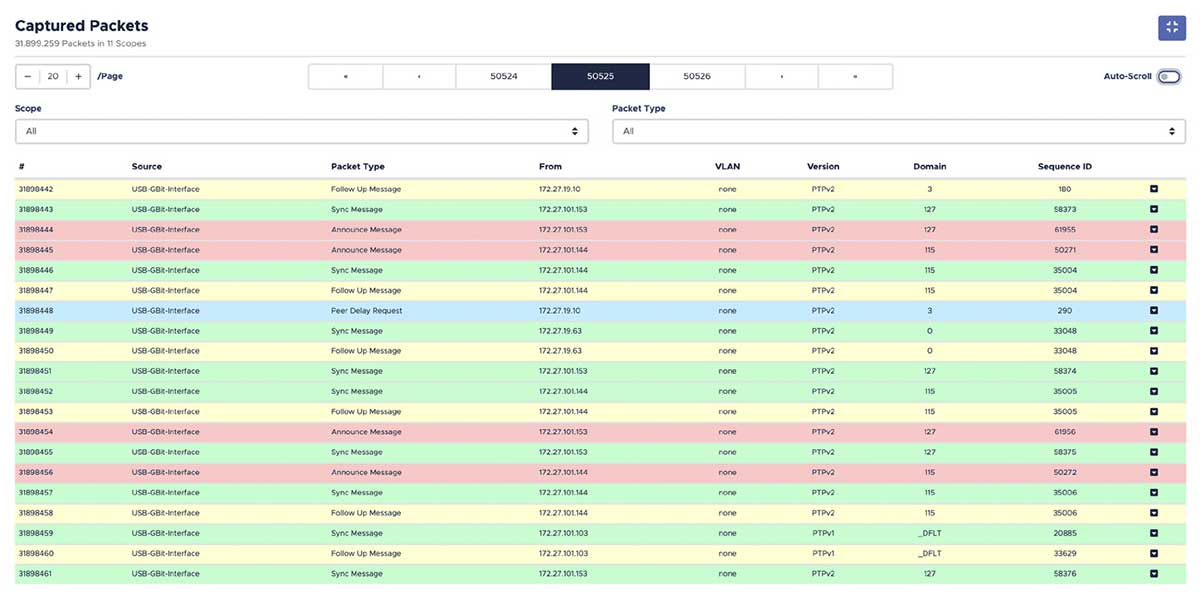Image resolution: width=1200 pixels, height=610 pixels.
Task: Open the Scope filter dropdown
Action: point(301,131)
